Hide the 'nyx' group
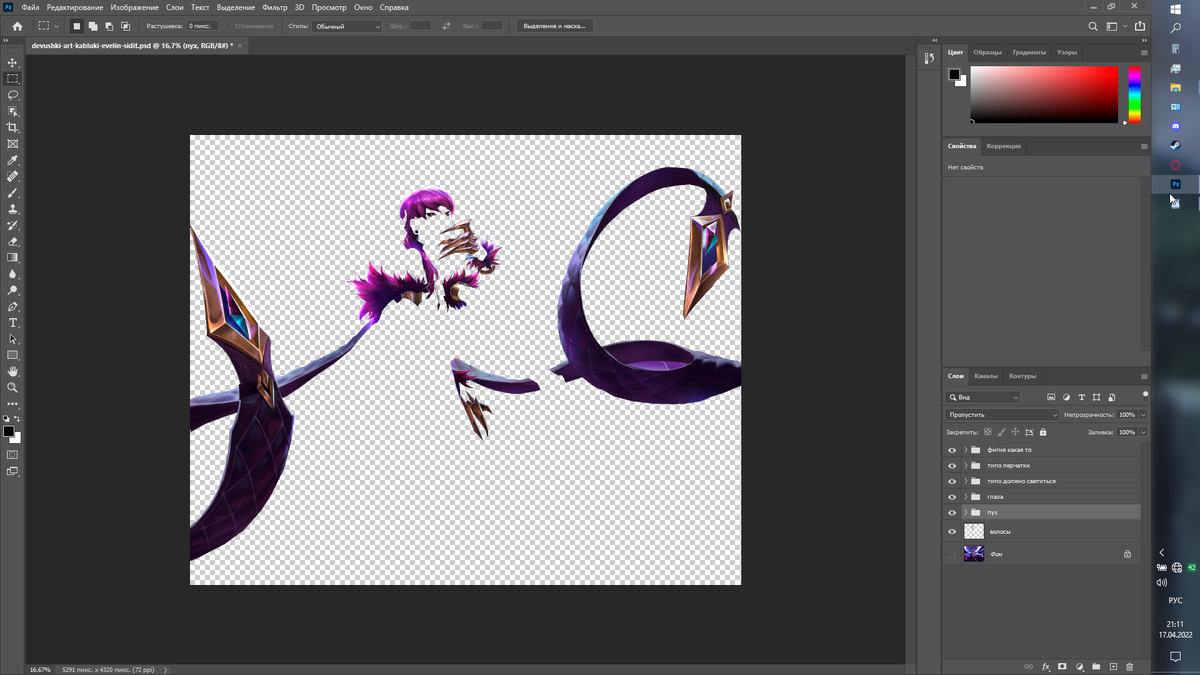 point(952,512)
